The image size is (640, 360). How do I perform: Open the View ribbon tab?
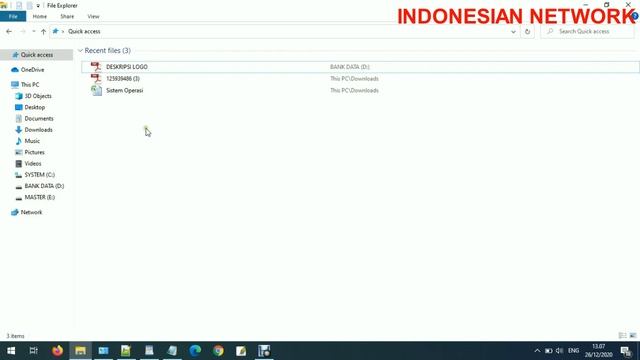click(x=93, y=16)
